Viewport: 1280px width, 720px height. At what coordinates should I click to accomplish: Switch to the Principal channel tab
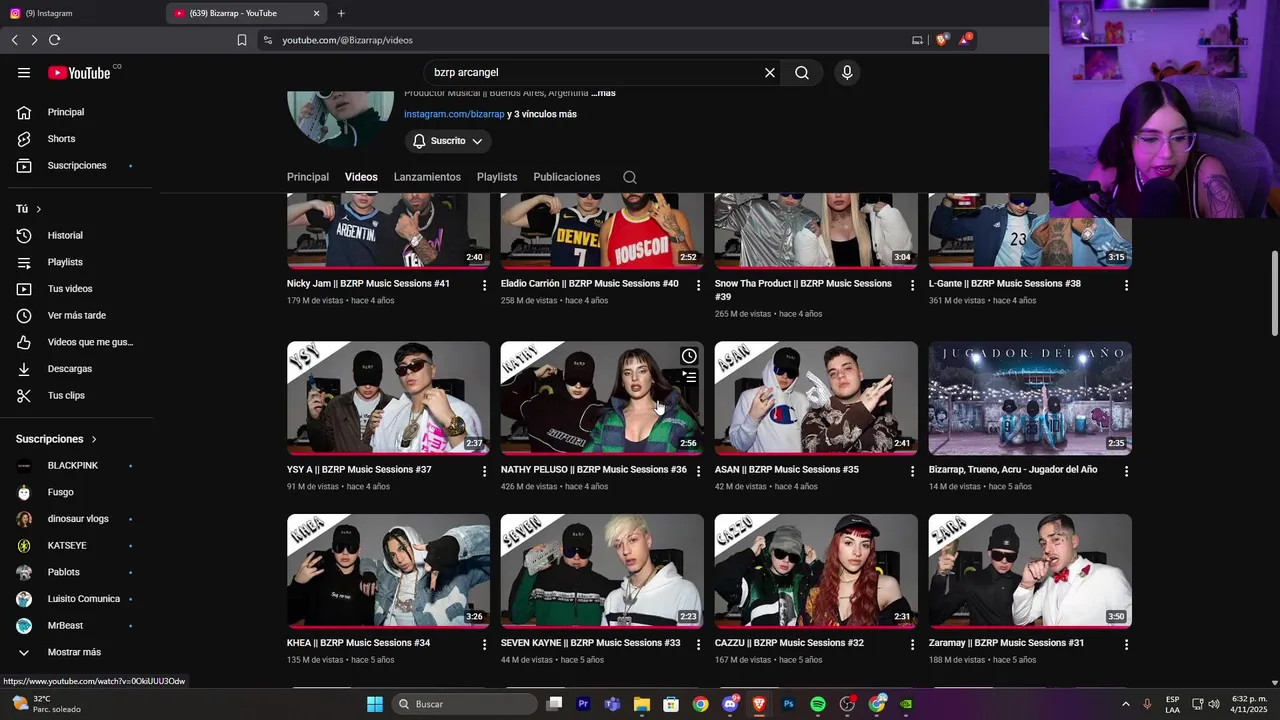[x=308, y=177]
